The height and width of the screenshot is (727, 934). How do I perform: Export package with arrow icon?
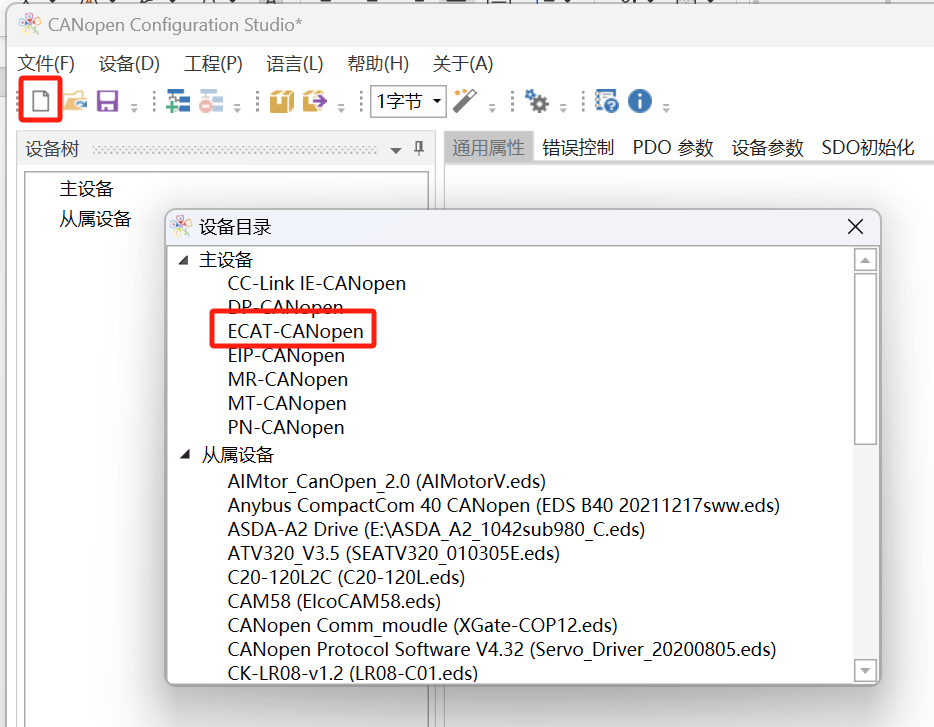(315, 101)
